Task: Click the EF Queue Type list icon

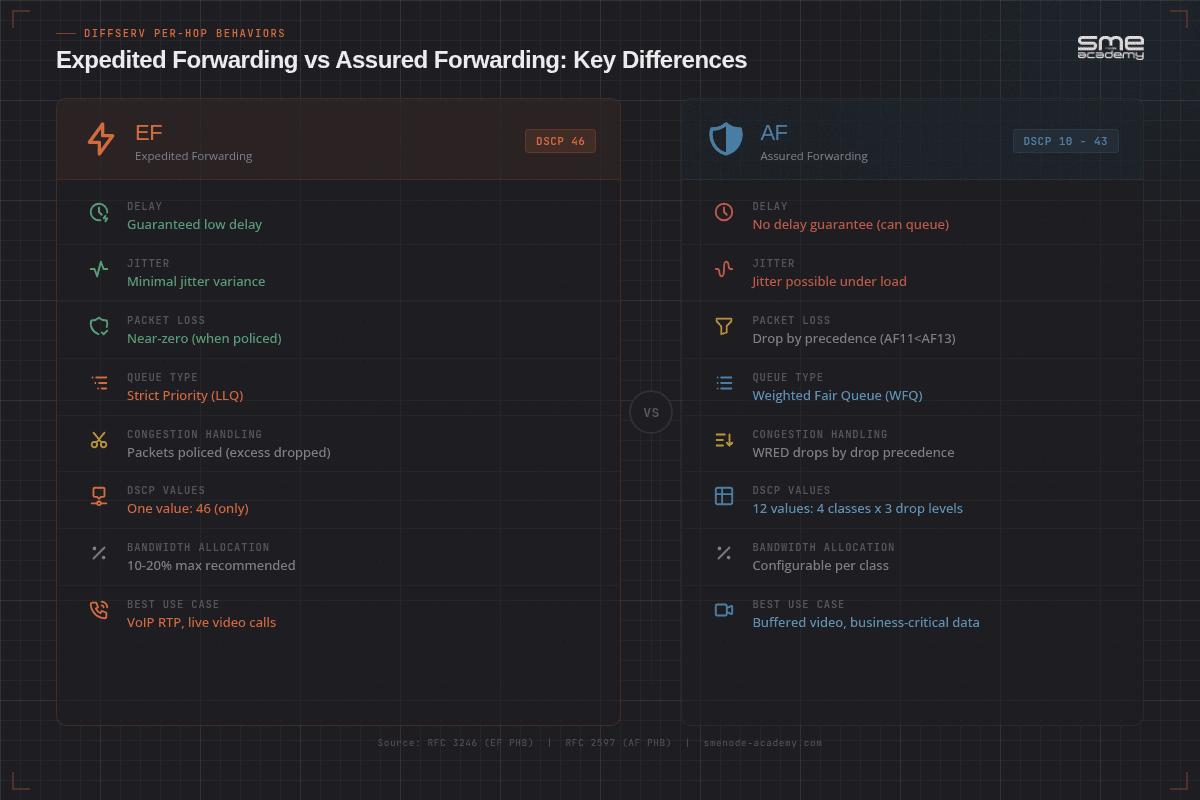Action: tap(99, 383)
